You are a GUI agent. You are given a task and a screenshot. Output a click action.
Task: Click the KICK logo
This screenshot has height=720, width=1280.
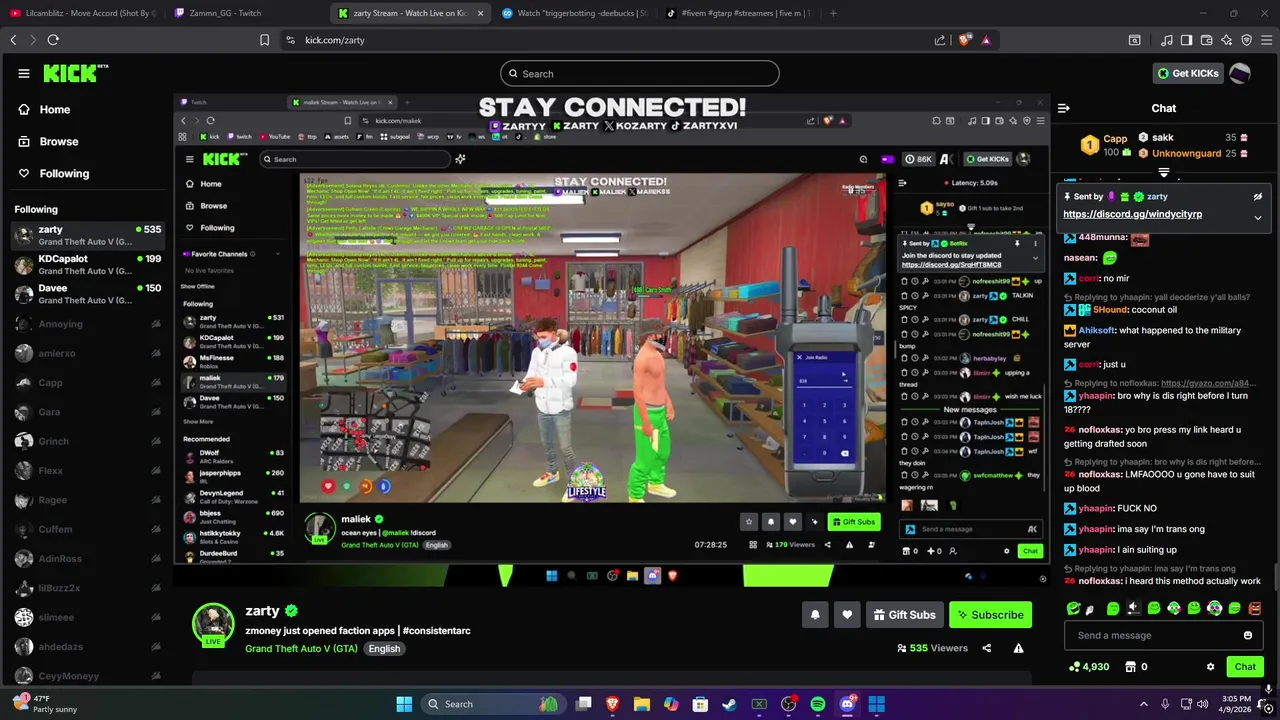point(76,73)
